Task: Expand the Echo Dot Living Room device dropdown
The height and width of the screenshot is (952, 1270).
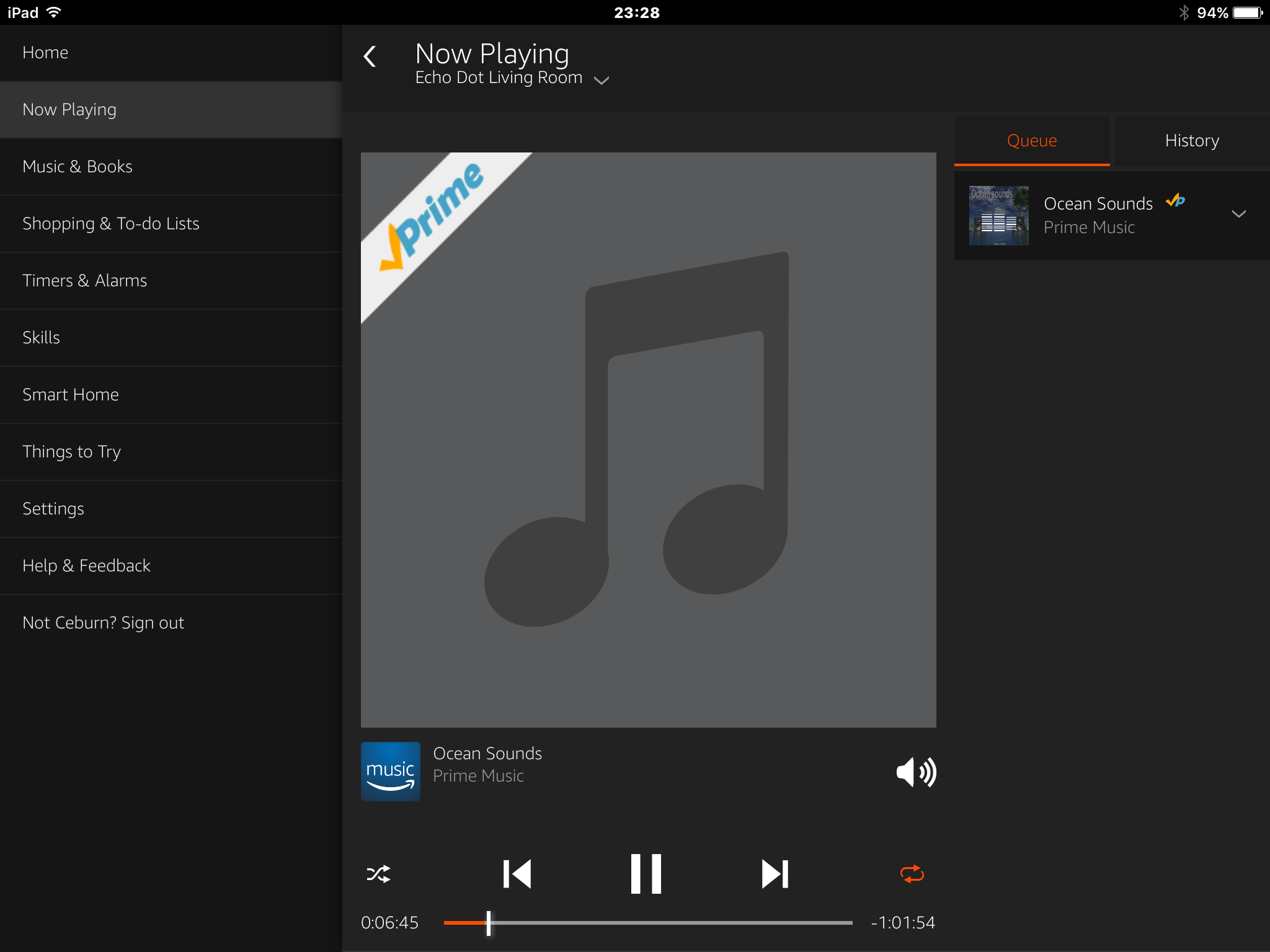Action: pos(602,80)
